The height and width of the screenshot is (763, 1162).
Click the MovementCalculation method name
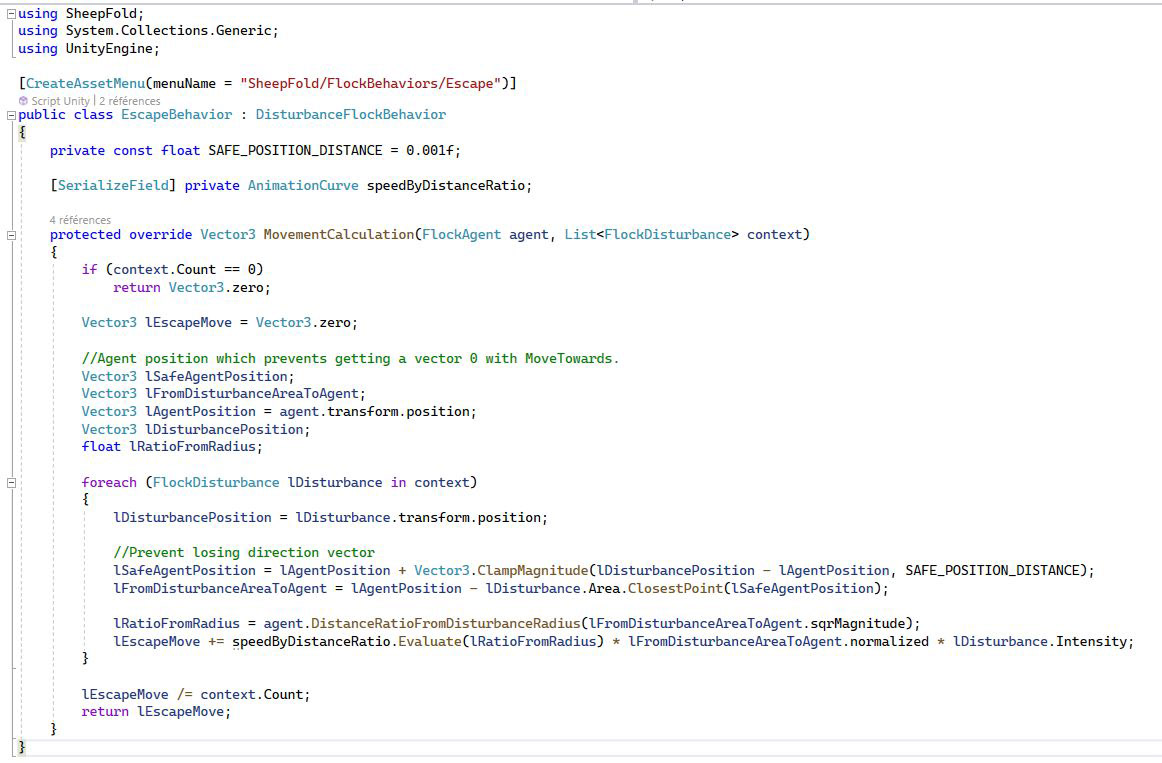pos(339,235)
